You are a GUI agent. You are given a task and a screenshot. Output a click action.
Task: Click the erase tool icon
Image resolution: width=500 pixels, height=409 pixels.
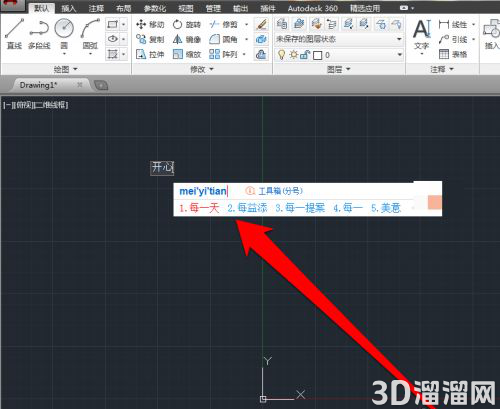(261, 24)
